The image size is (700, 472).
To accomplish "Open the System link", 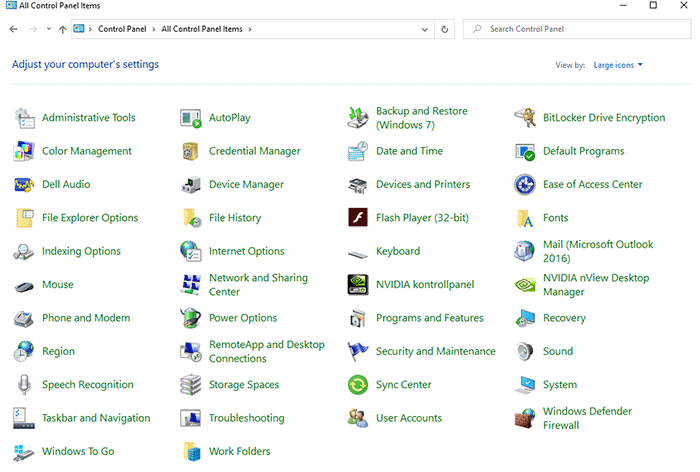I will 560,384.
